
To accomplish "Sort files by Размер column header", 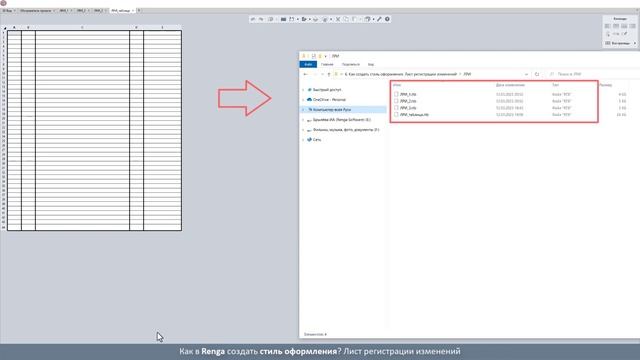I will [606, 85].
